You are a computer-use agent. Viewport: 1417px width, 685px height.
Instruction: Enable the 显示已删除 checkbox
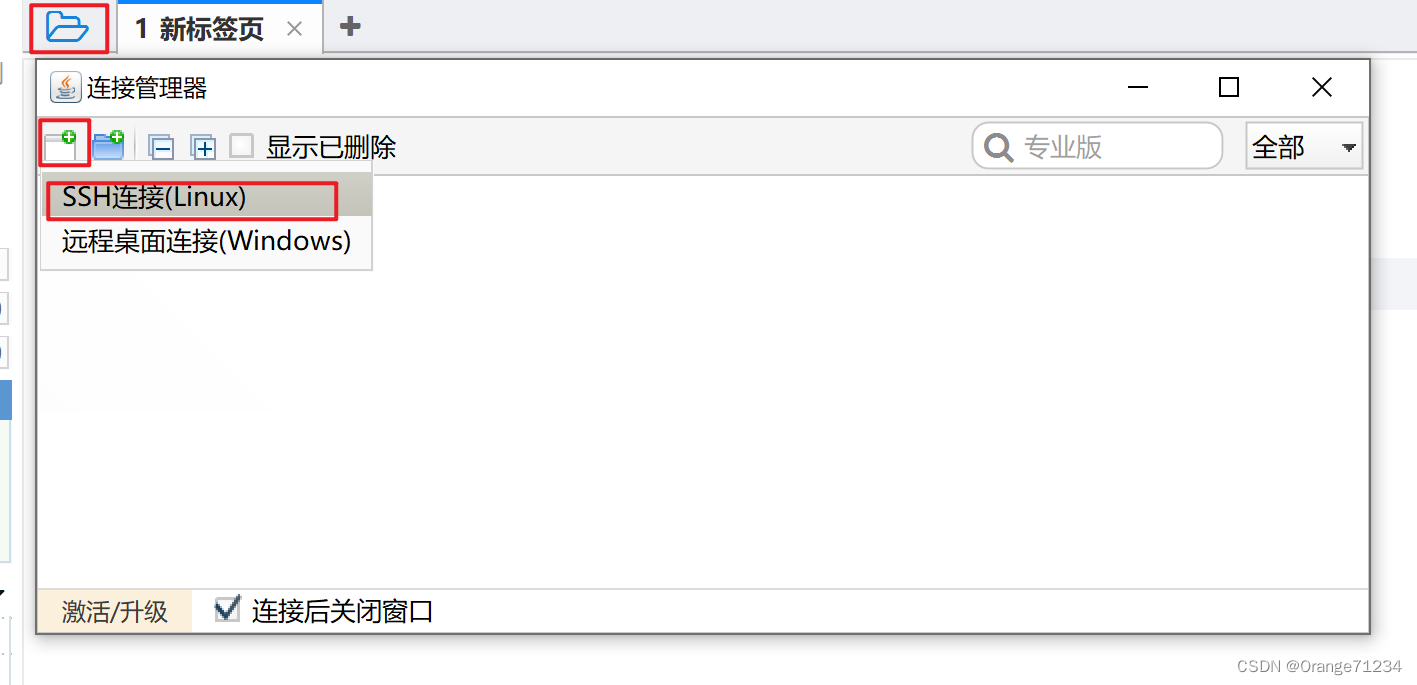click(241, 146)
